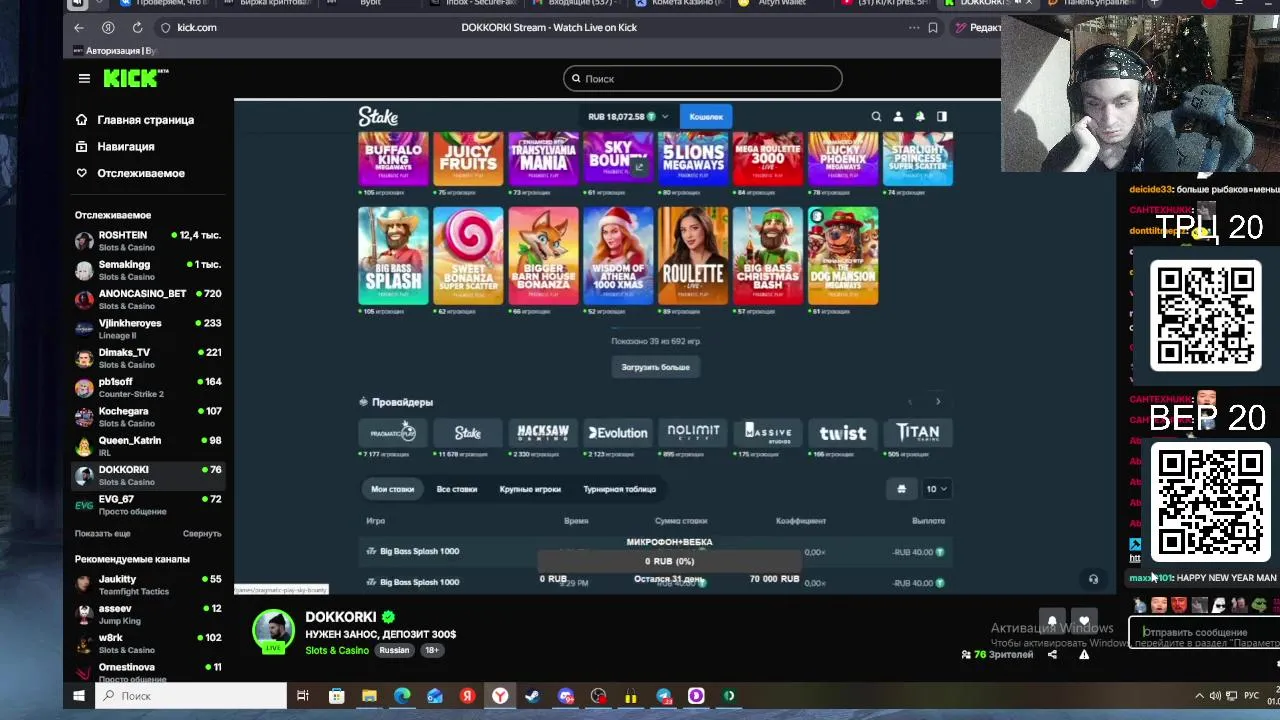Open Nolimit City provider
The height and width of the screenshot is (720, 1280).
[693, 432]
